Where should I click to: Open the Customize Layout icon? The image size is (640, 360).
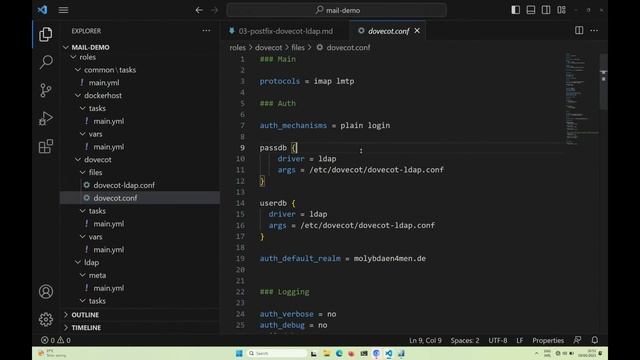tap(561, 10)
